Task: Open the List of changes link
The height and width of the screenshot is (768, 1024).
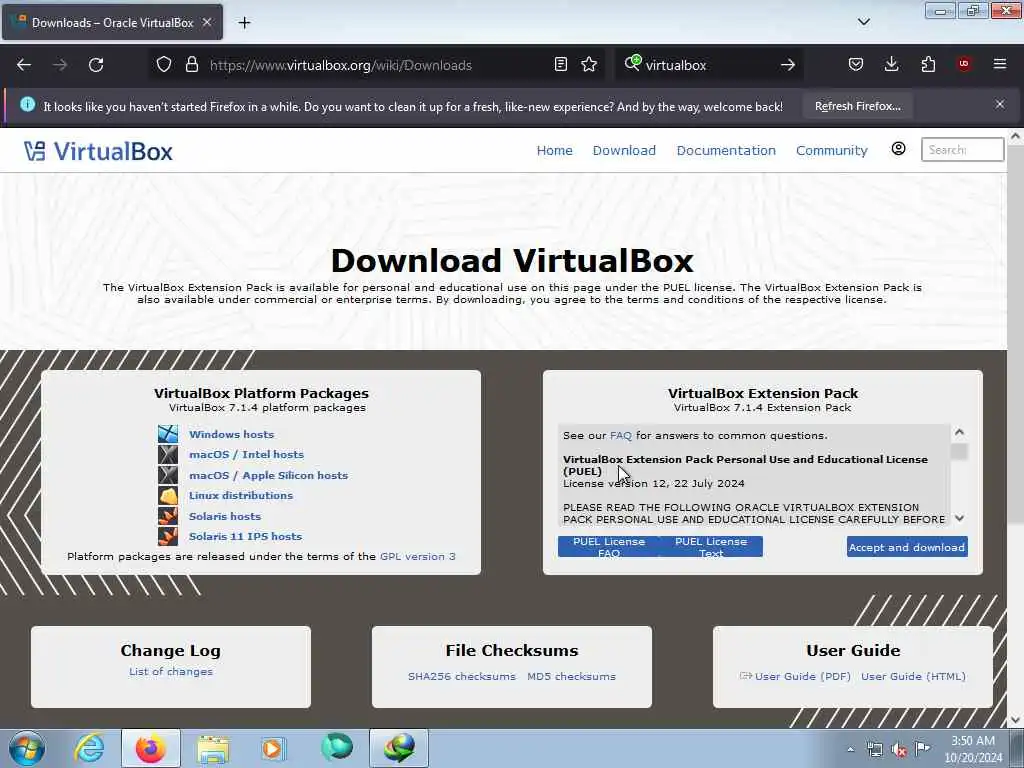Action: 170,671
